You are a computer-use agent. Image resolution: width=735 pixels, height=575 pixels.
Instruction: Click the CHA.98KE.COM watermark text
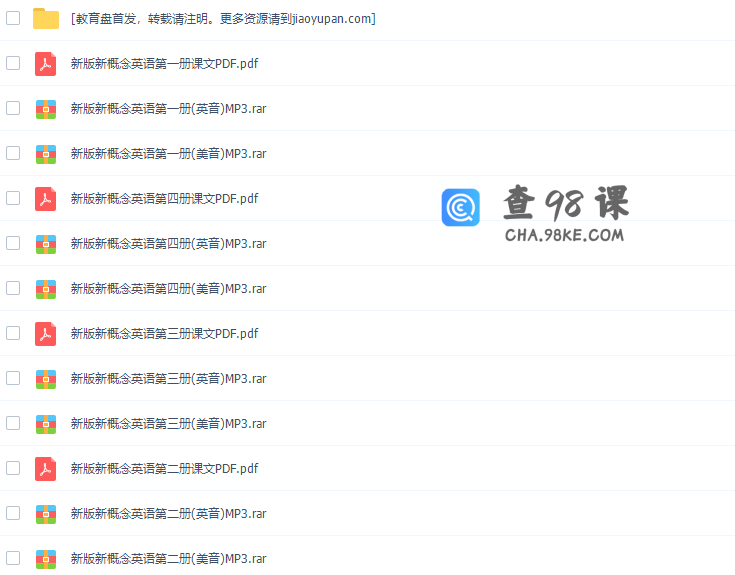click(564, 235)
